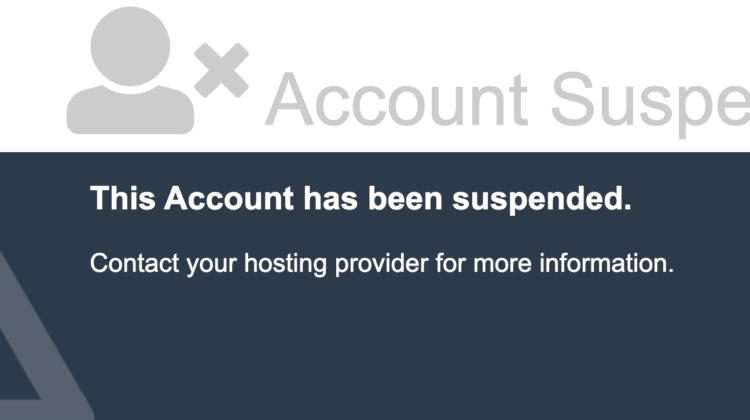Click the word Account in gray title
The height and width of the screenshot is (420, 750).
[x=397, y=99]
